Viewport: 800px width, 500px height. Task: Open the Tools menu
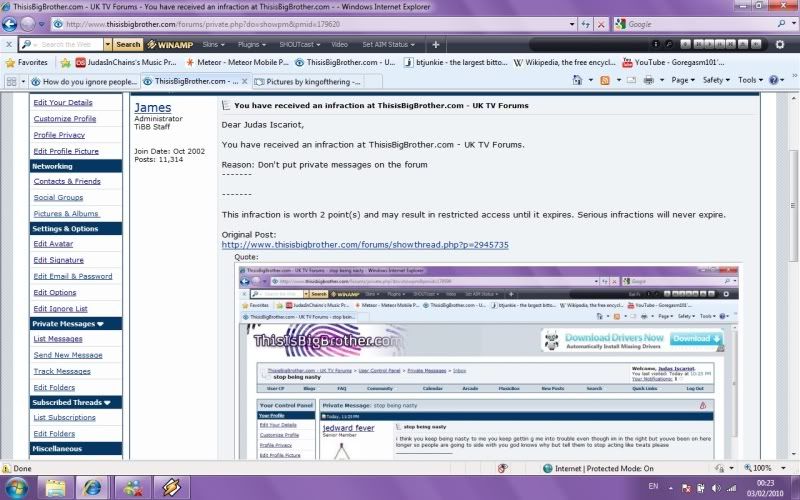coord(750,80)
